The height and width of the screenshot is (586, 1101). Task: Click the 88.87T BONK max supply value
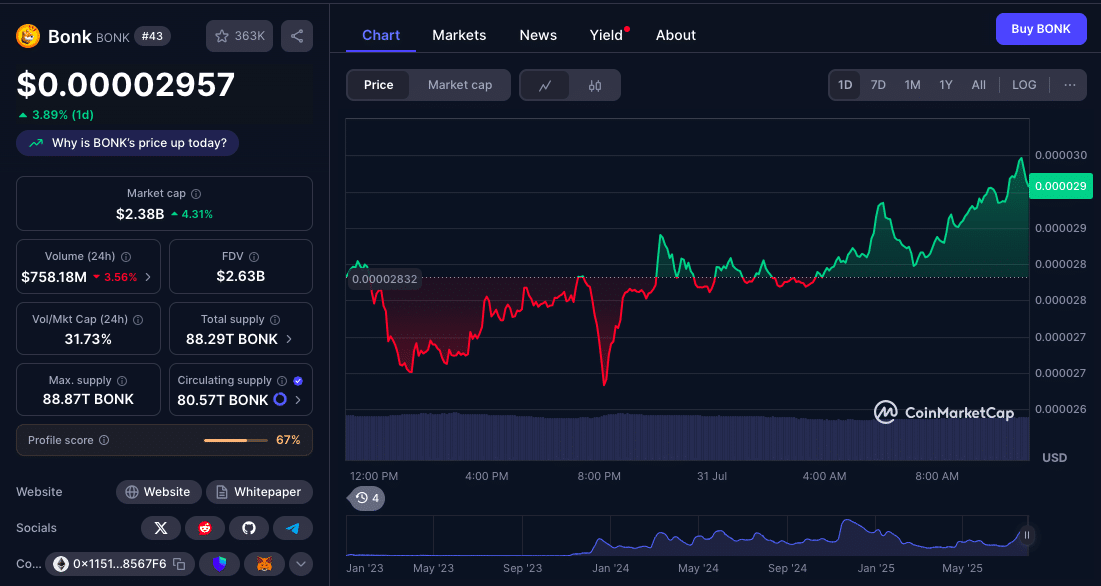[x=88, y=399]
